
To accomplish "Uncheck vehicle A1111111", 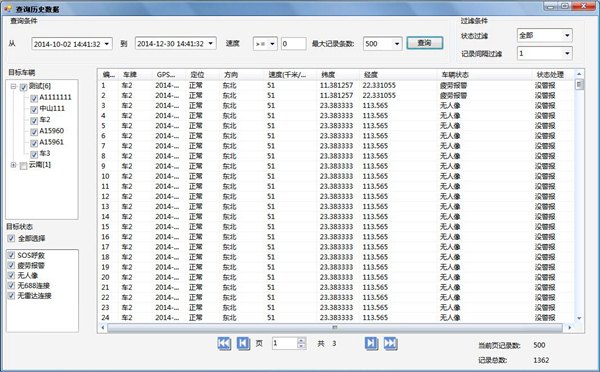I will (34, 98).
